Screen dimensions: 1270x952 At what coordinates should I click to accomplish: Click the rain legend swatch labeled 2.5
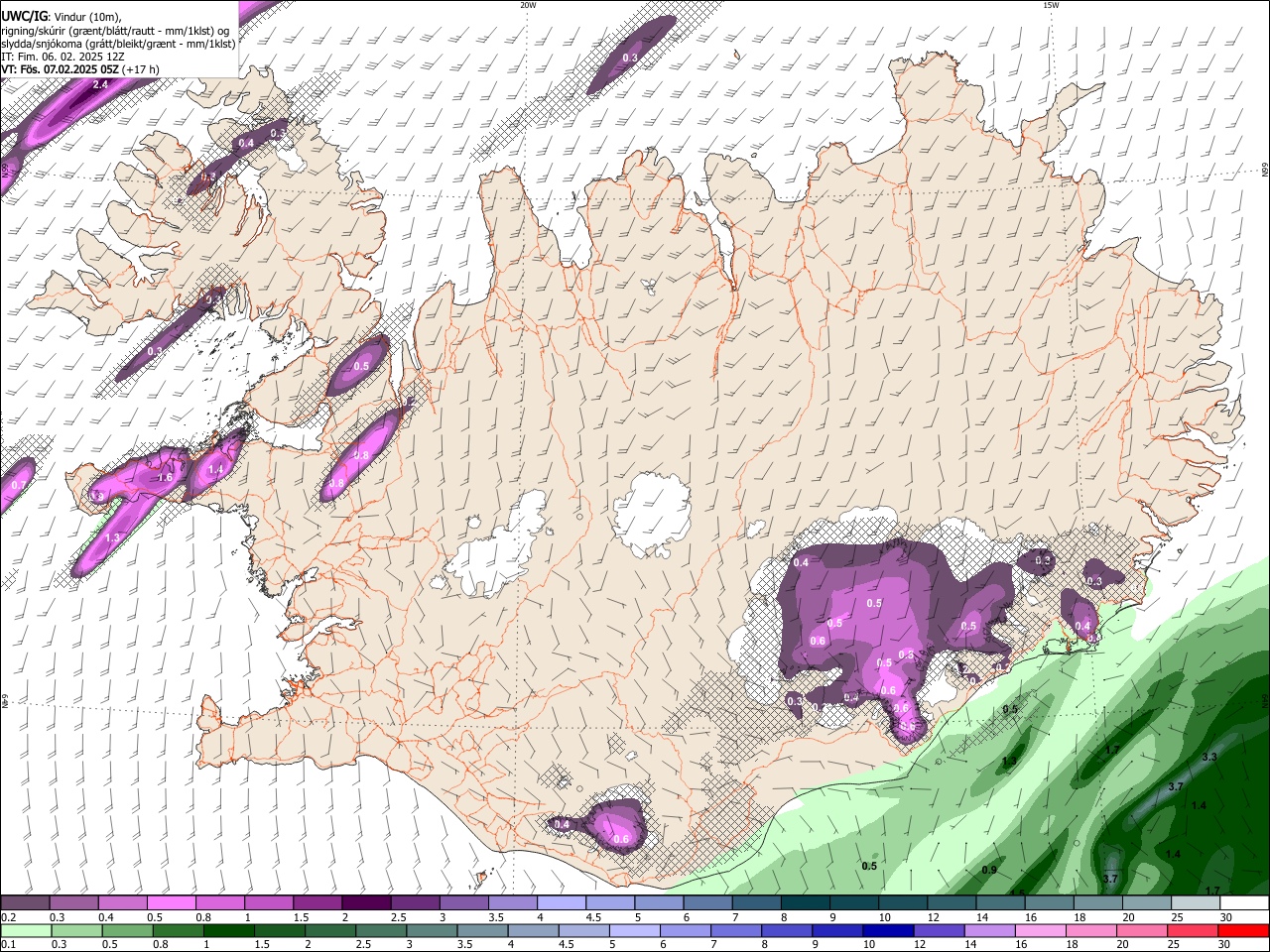381,930
